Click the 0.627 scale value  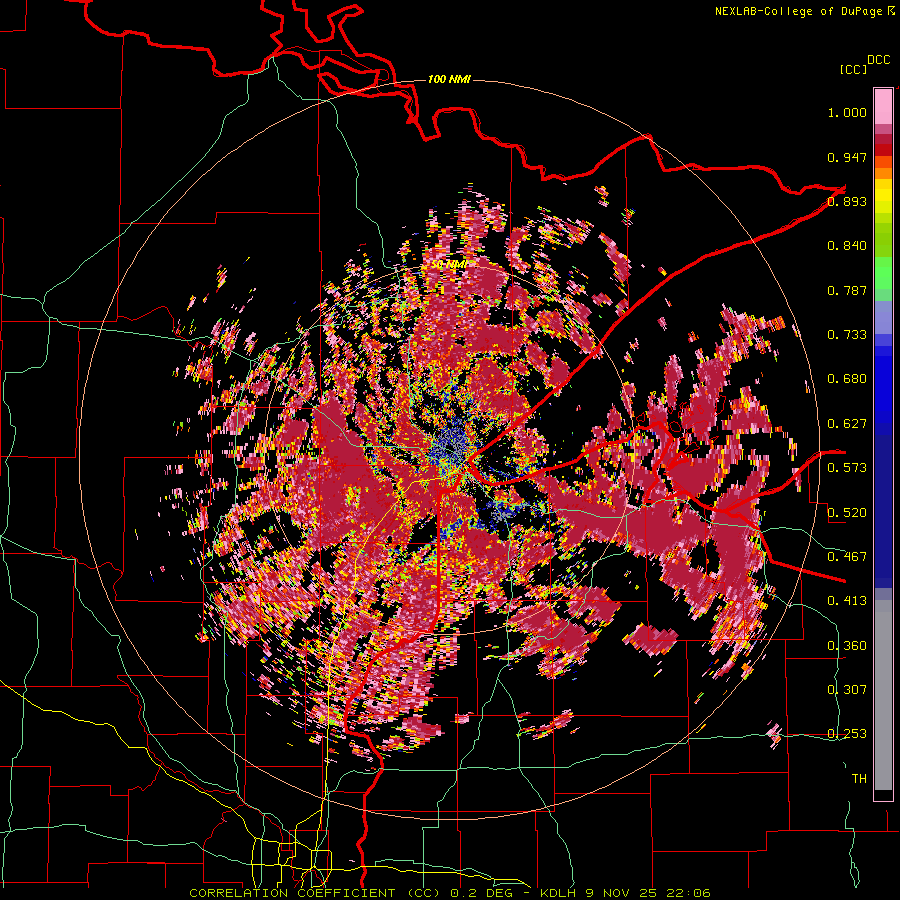(x=847, y=424)
